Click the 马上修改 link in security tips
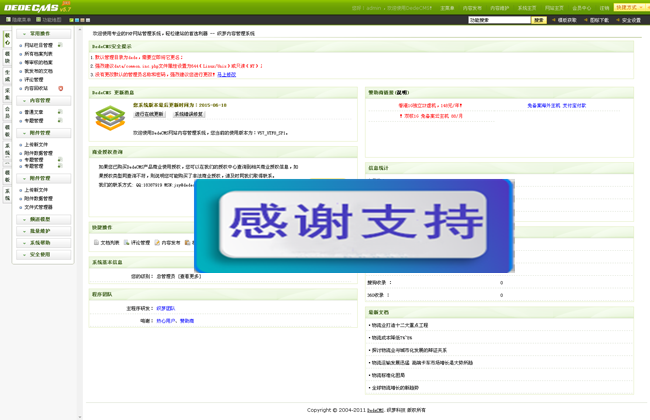Viewport: 650px width, 420px height. coord(226,75)
